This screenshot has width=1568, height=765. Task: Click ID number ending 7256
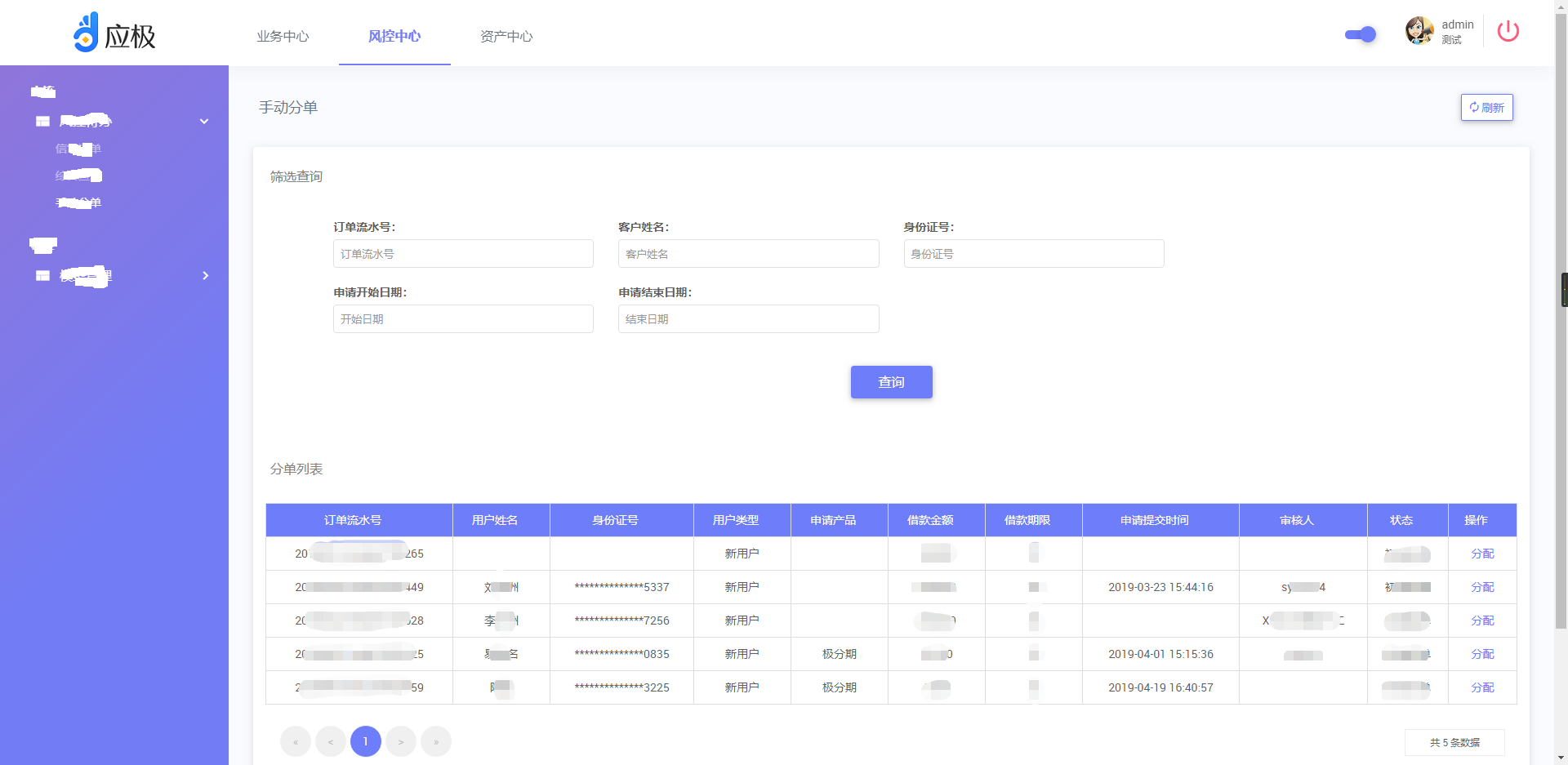pyautogui.click(x=621, y=620)
